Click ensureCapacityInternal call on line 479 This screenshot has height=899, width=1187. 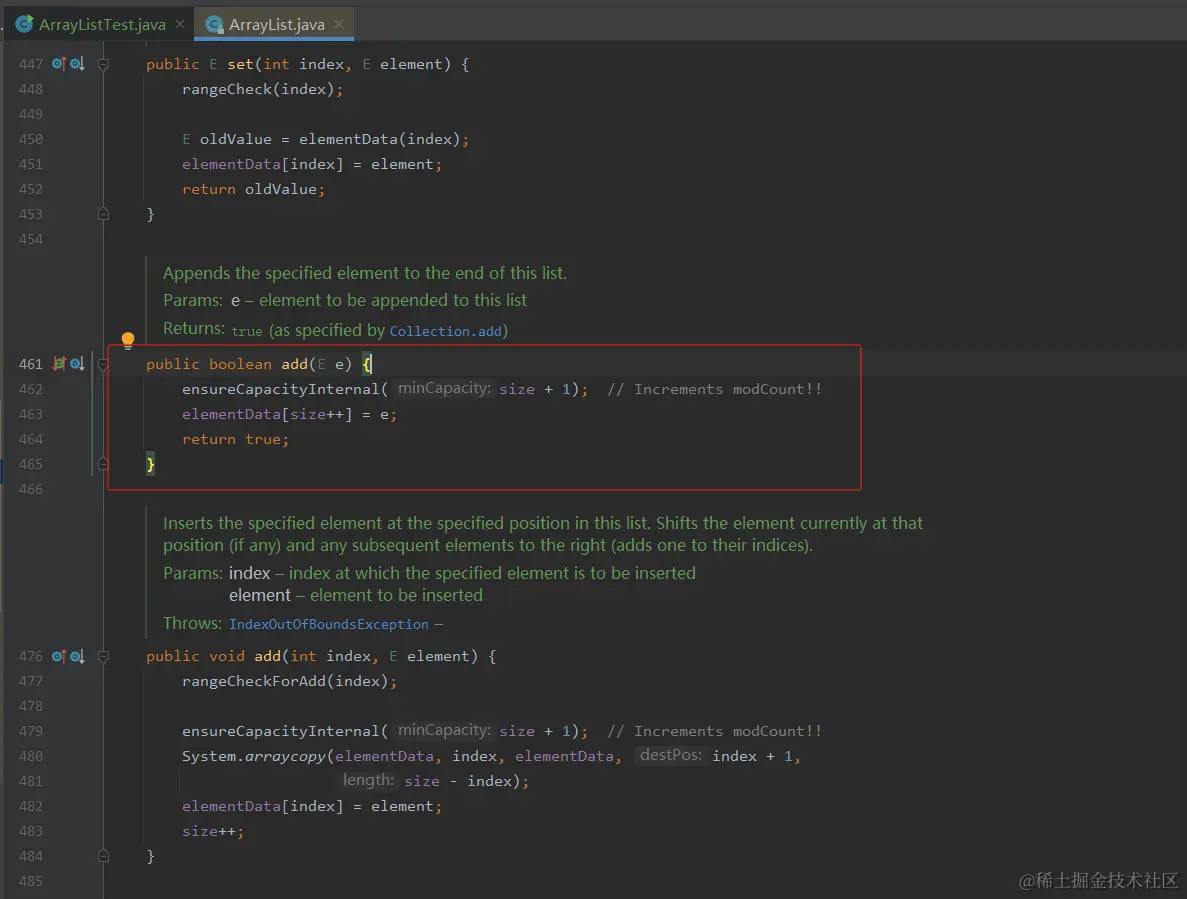[280, 731]
